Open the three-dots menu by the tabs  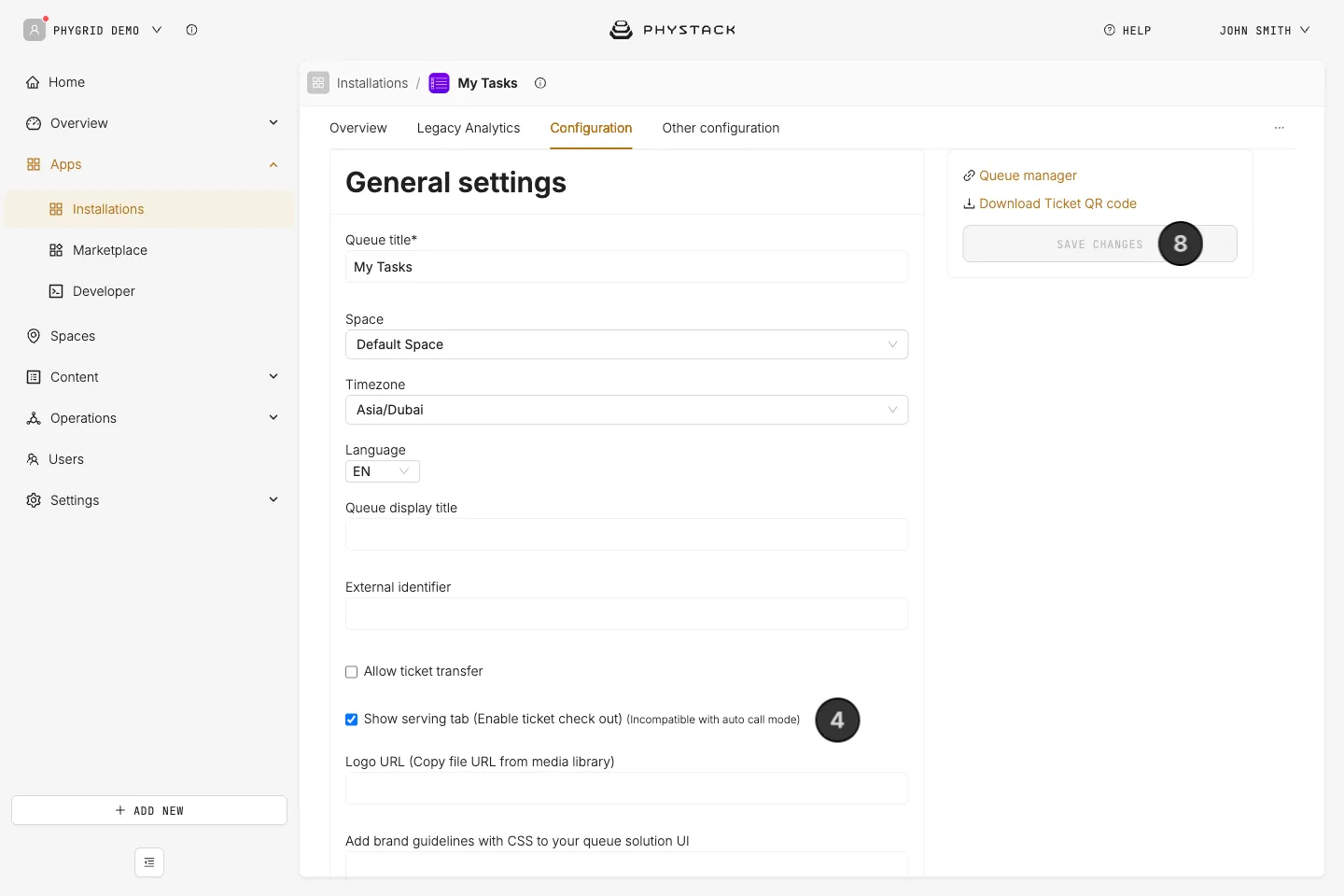click(x=1280, y=128)
